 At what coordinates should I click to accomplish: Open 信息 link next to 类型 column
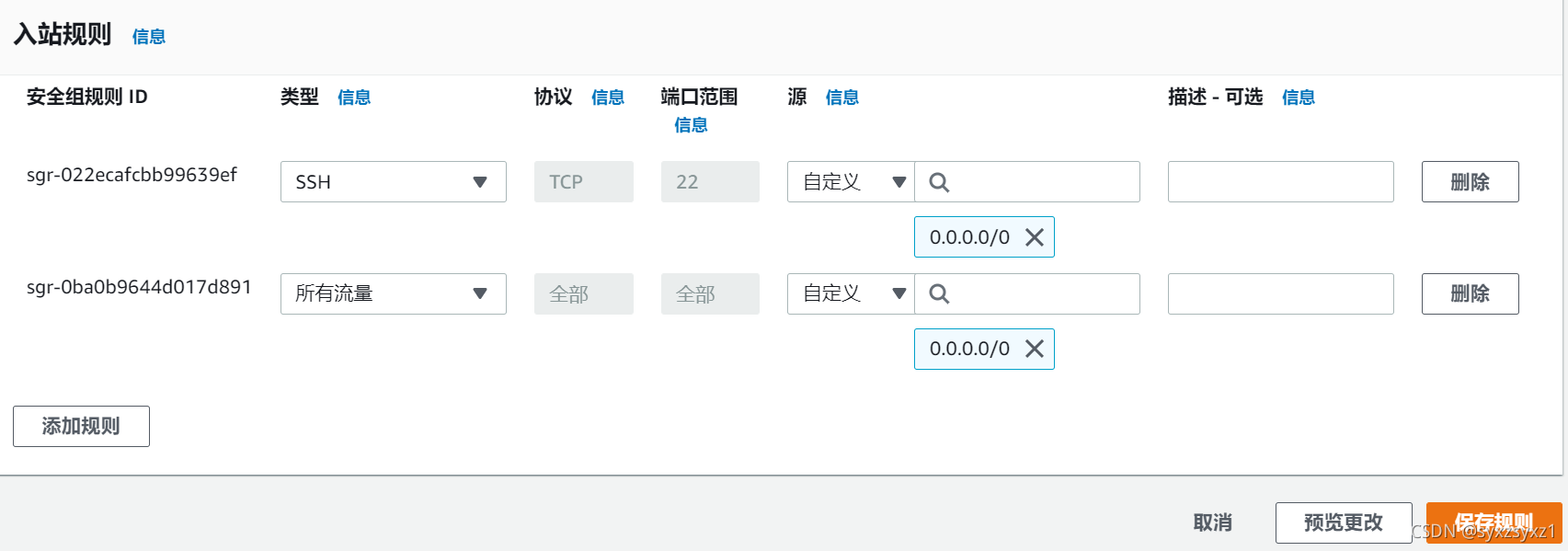(x=354, y=98)
